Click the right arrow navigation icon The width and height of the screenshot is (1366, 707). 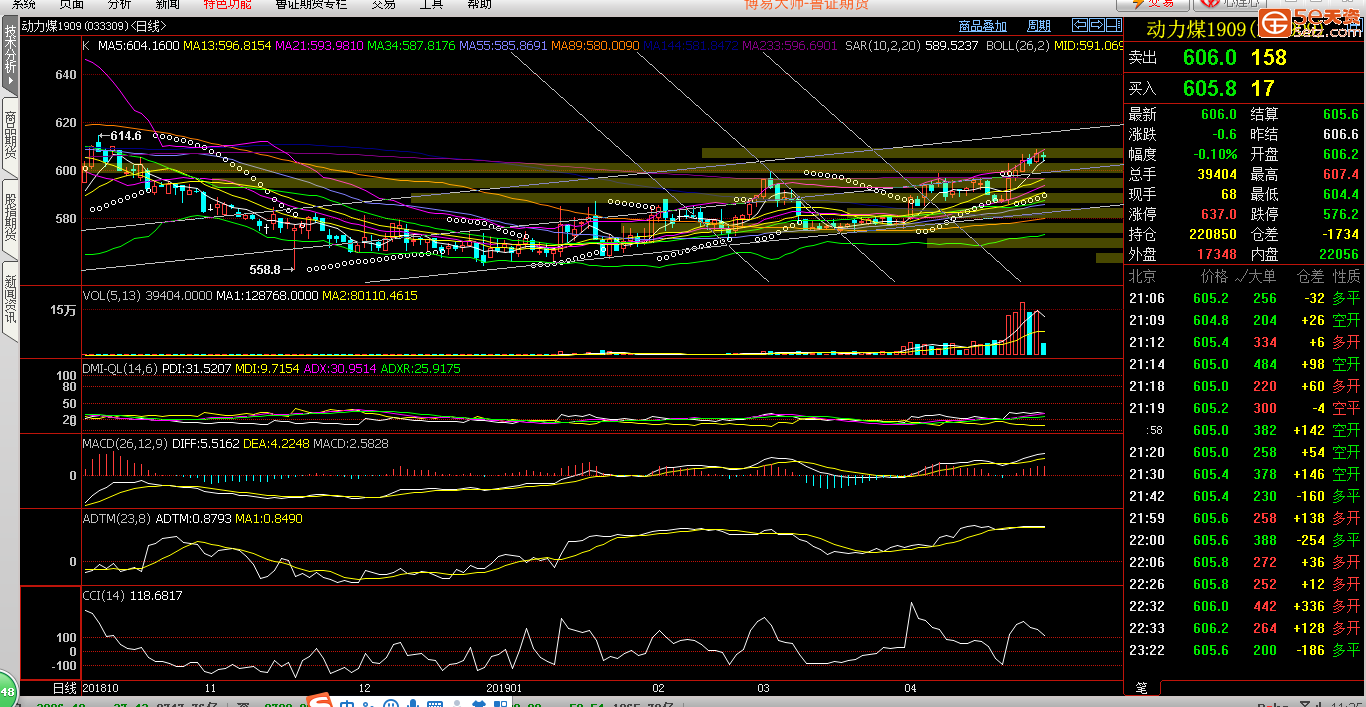(1095, 25)
